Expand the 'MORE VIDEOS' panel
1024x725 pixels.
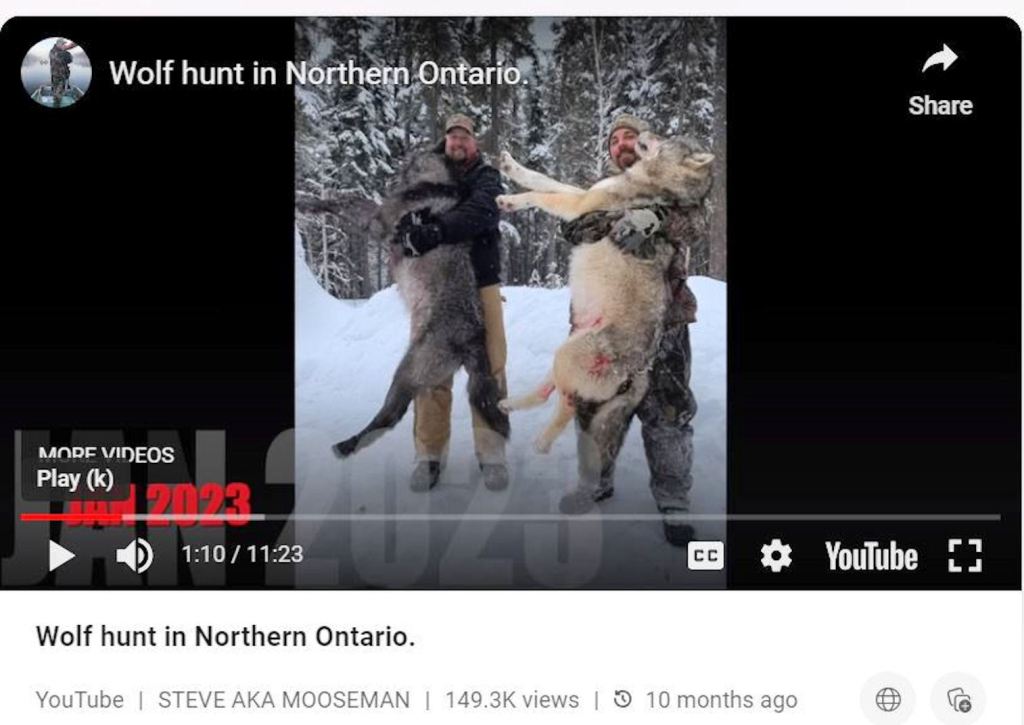(106, 453)
